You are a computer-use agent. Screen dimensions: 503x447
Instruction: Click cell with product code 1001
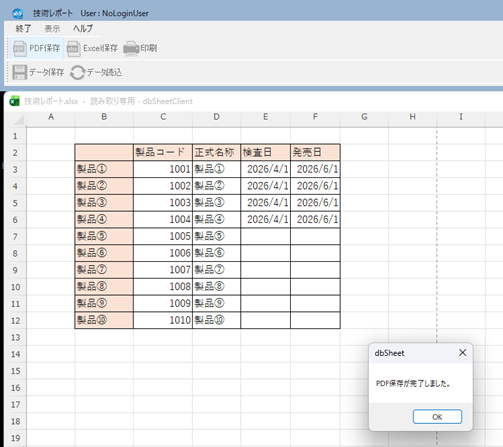[163, 169]
